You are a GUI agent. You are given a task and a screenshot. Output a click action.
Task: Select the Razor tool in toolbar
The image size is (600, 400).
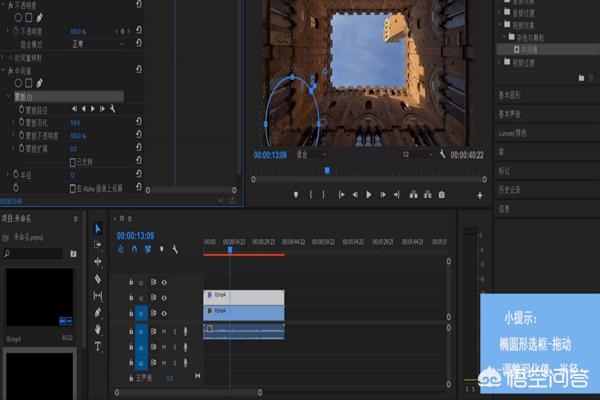(98, 279)
